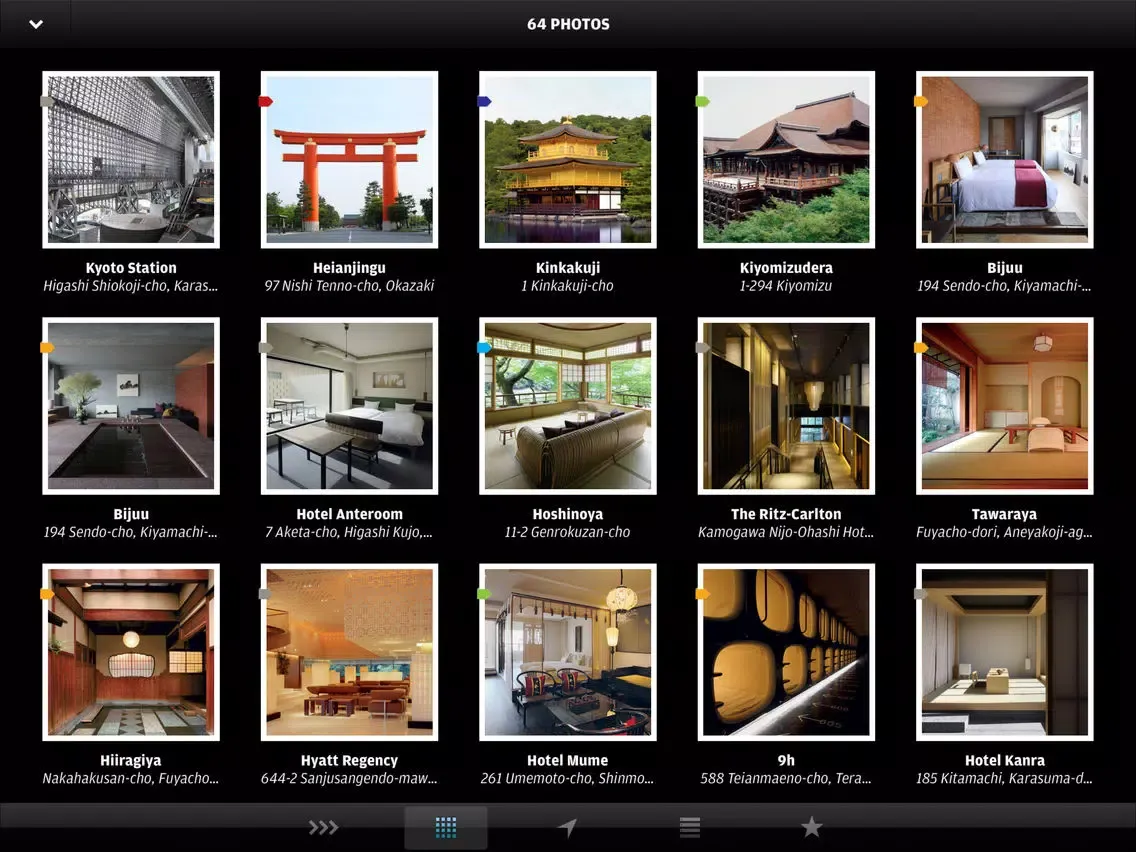Click address '185 Kitamachi, Karasuma-d...'
The image size is (1136, 852).
[1005, 778]
